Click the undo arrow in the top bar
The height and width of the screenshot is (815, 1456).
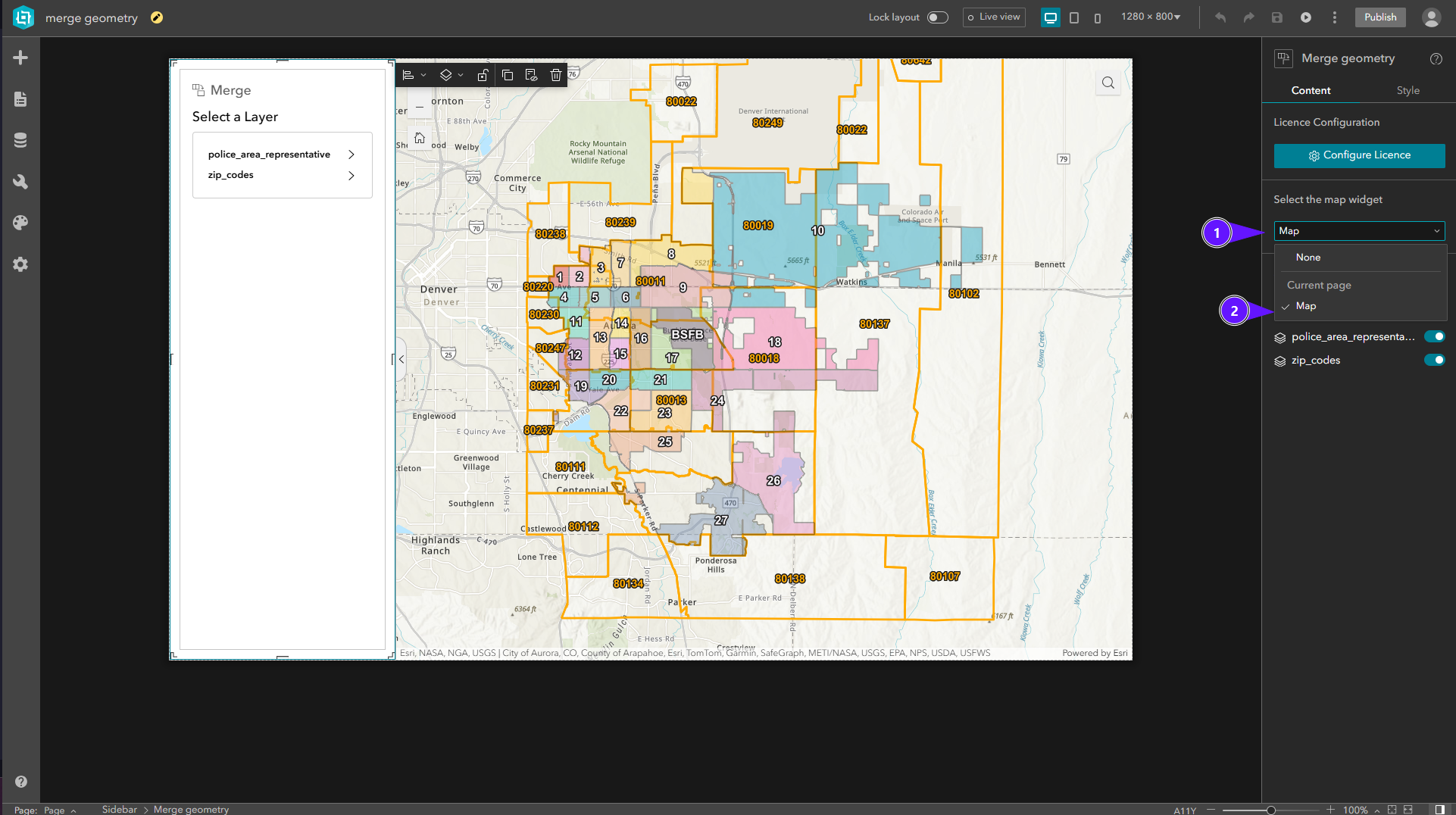click(1220, 17)
